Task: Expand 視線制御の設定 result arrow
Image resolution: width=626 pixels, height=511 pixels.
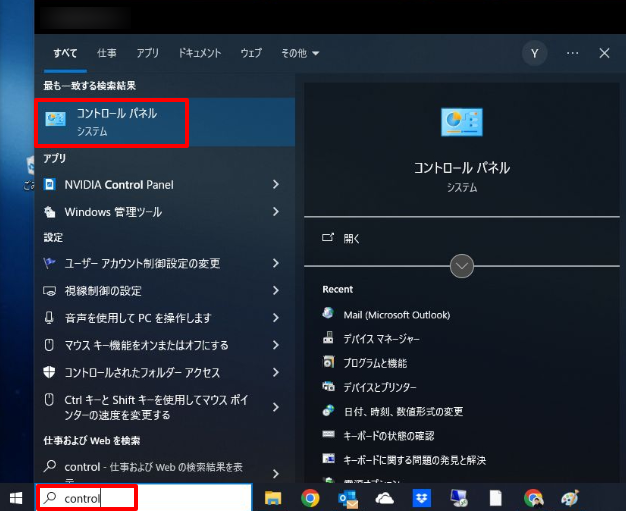Action: 276,291
